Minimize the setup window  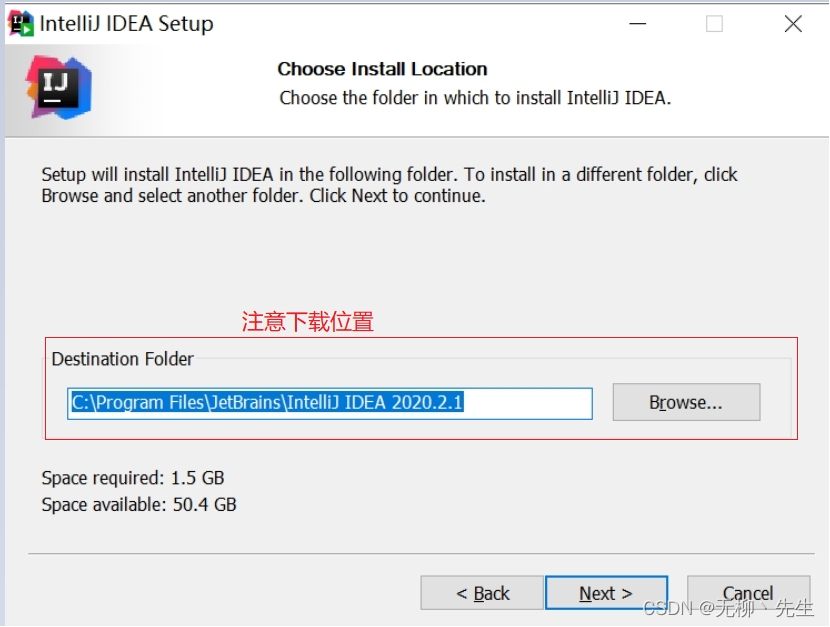pos(636,23)
